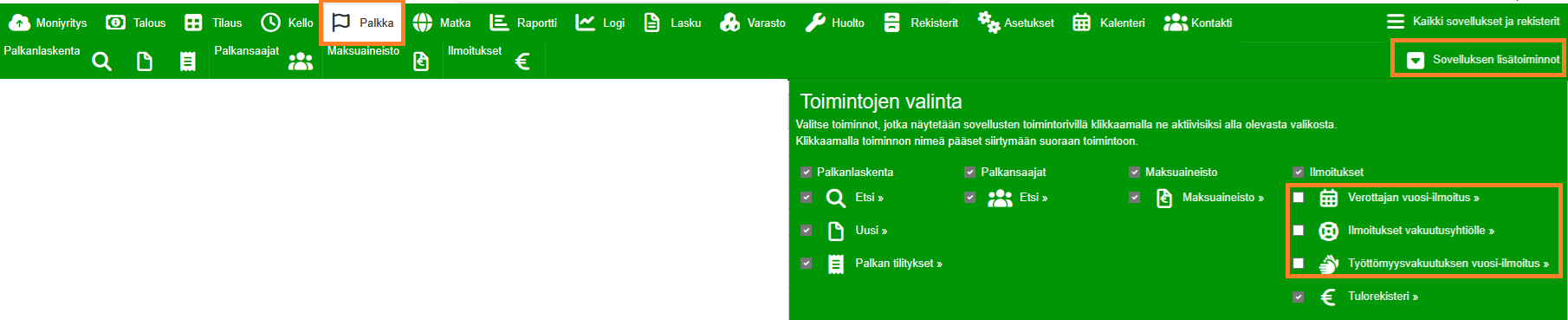Viewport: 1568px width, 320px height.
Task: Go to Palkansaajat Etsi » function
Action: [1033, 198]
